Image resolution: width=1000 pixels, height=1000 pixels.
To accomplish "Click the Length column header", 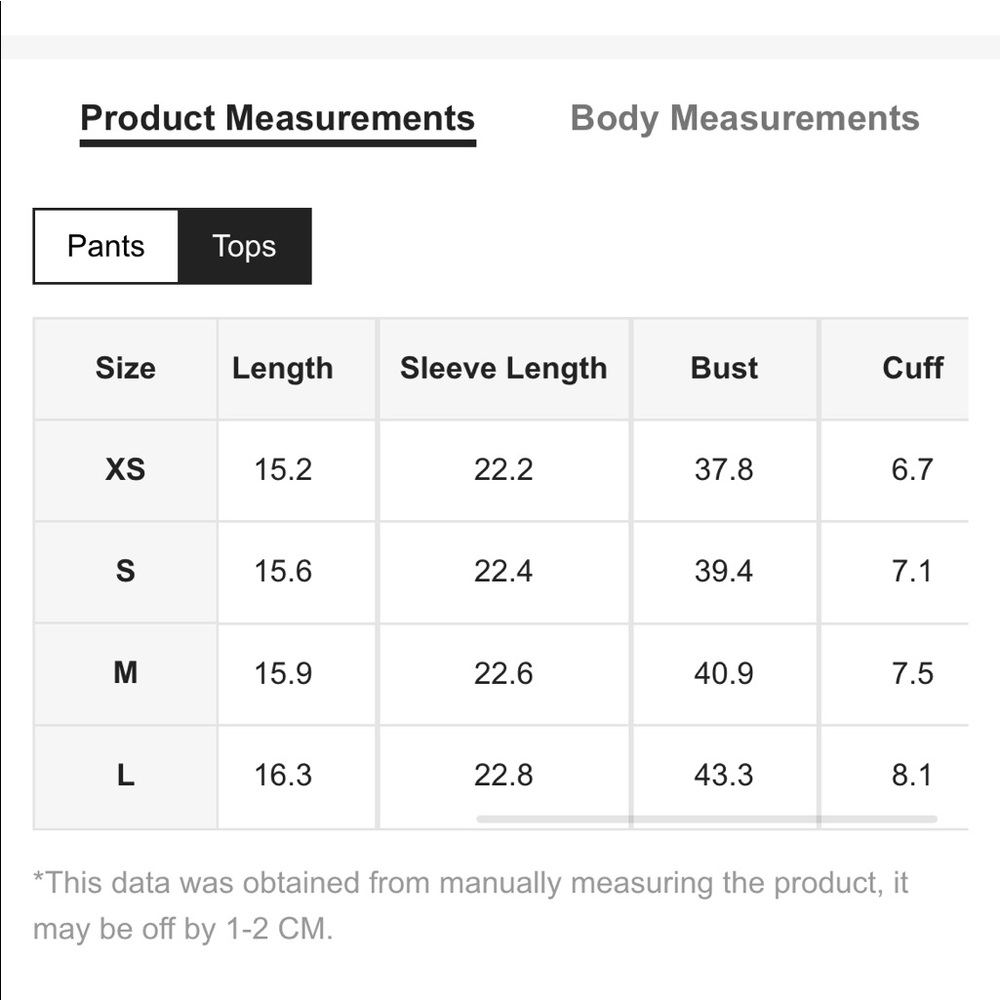I will pyautogui.click(x=283, y=369).
